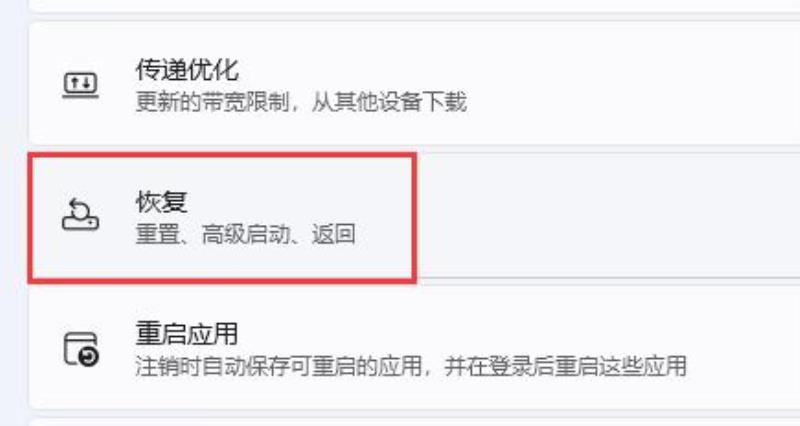800x426 pixels.
Task: Click empty space in the 传递优化 row
Action: tap(612, 84)
